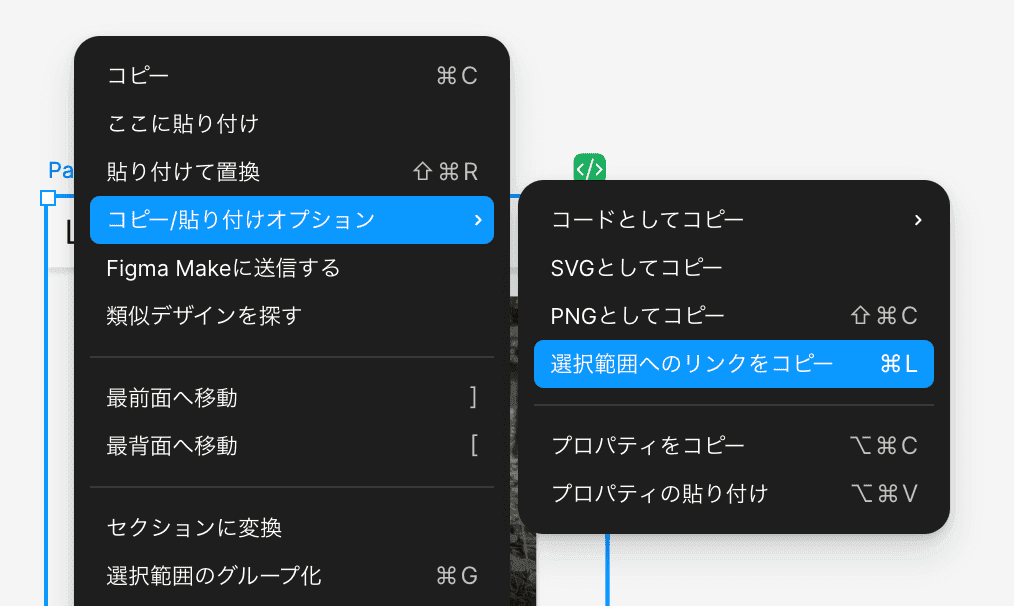Choose ここに貼り付け menu item
The width and height of the screenshot is (1014, 606).
(291, 124)
